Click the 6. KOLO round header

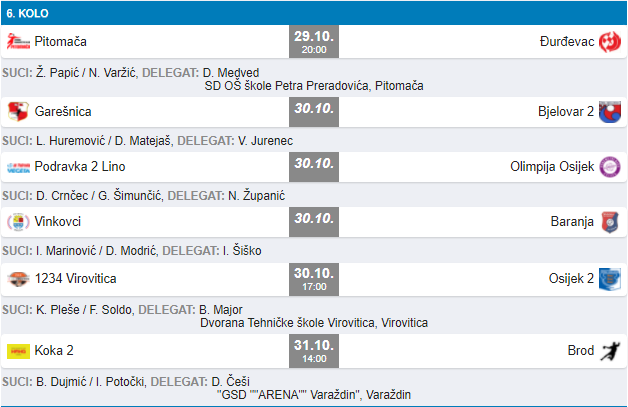click(28, 13)
